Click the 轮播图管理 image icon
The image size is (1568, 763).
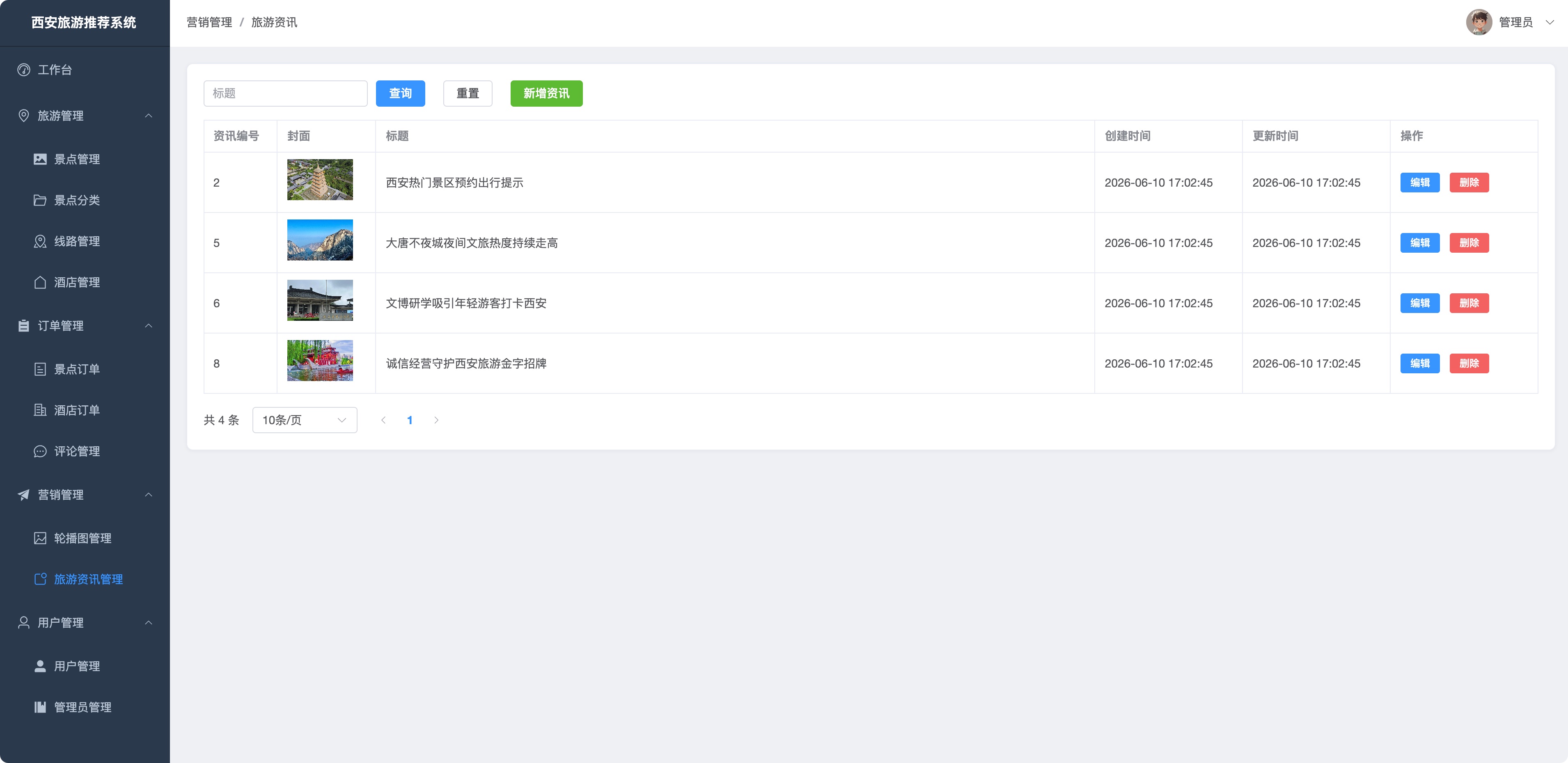(40, 539)
